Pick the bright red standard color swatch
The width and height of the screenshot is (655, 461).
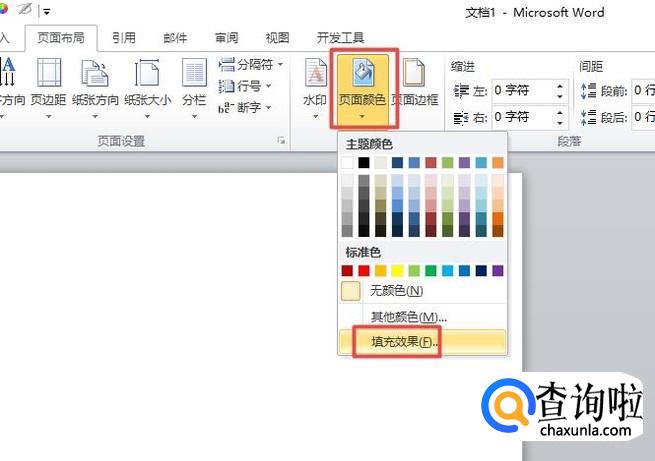(364, 271)
